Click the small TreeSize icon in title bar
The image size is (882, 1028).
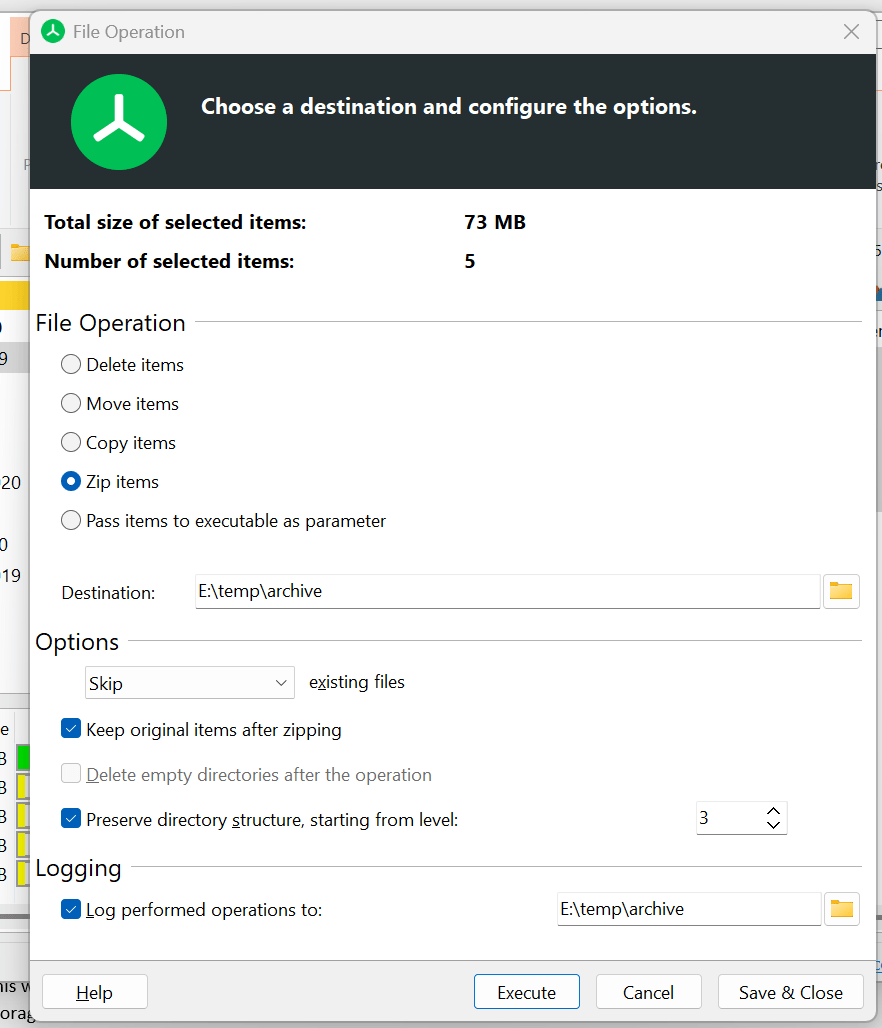pyautogui.click(x=53, y=32)
